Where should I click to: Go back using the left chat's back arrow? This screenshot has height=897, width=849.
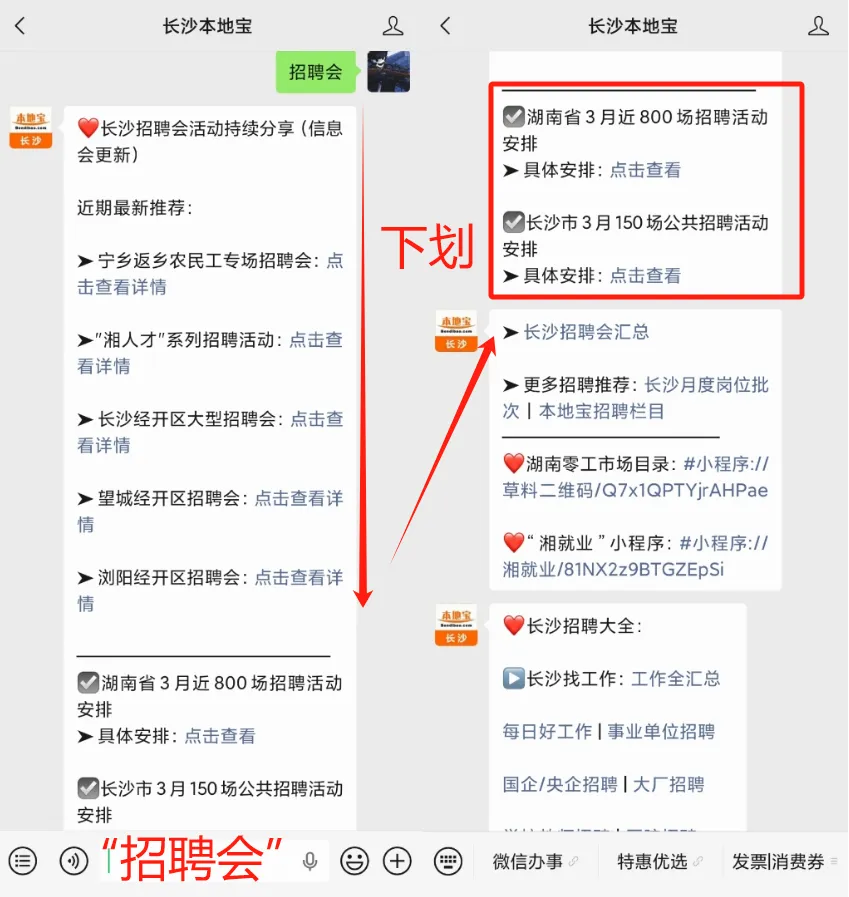[x=20, y=26]
